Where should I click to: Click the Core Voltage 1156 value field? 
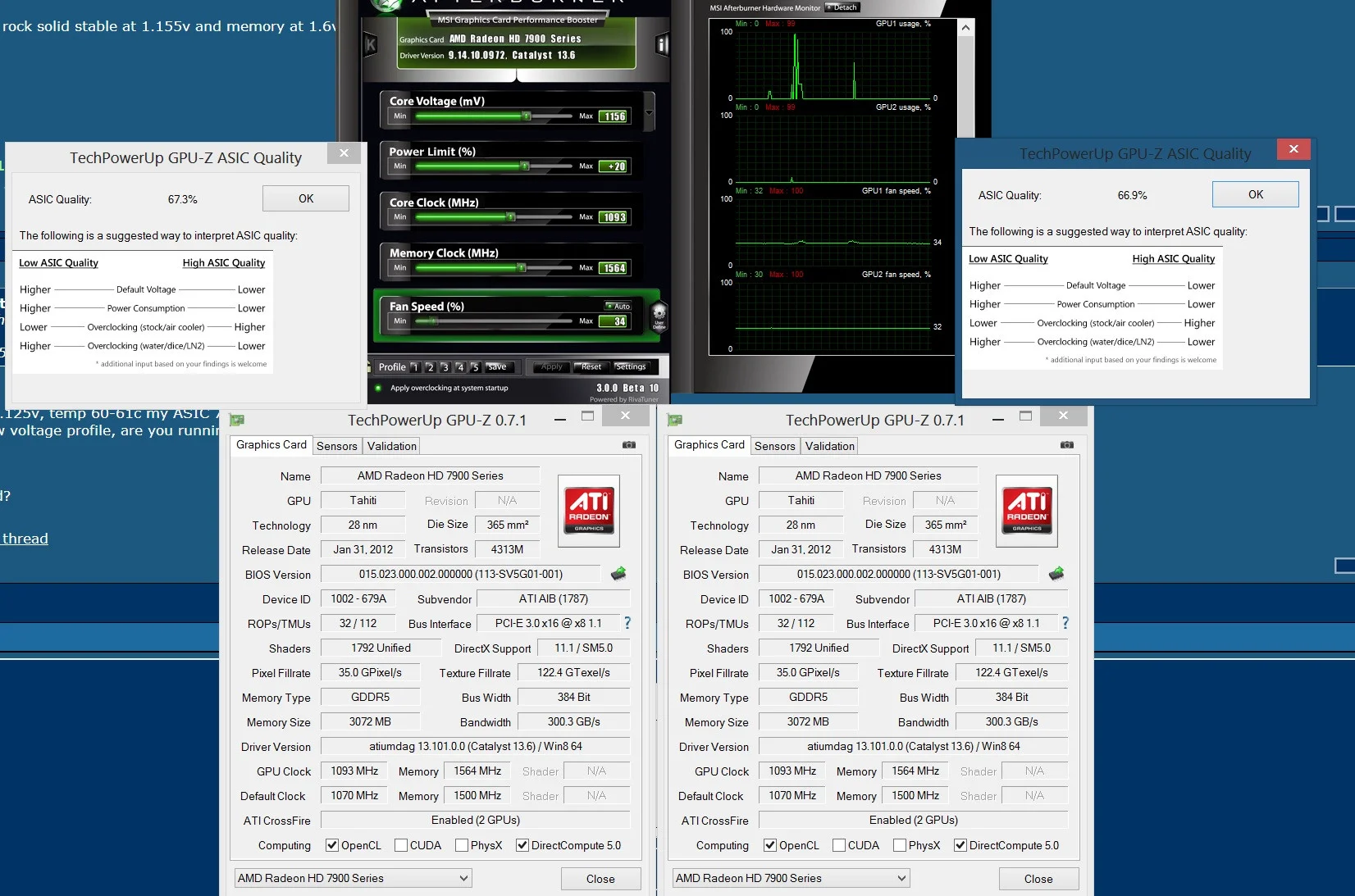pos(614,116)
